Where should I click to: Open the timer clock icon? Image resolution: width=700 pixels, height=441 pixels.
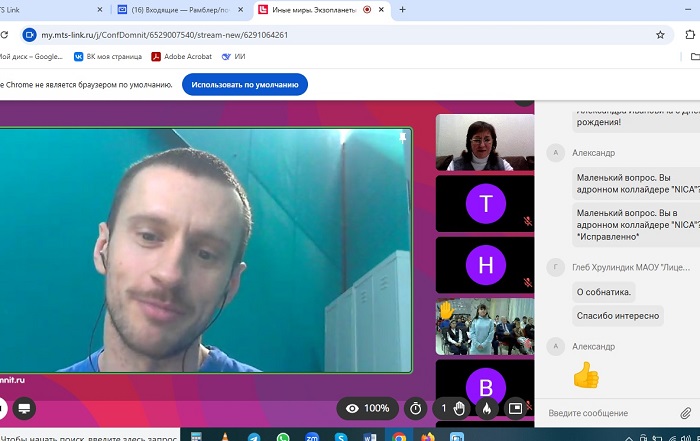tap(415, 408)
